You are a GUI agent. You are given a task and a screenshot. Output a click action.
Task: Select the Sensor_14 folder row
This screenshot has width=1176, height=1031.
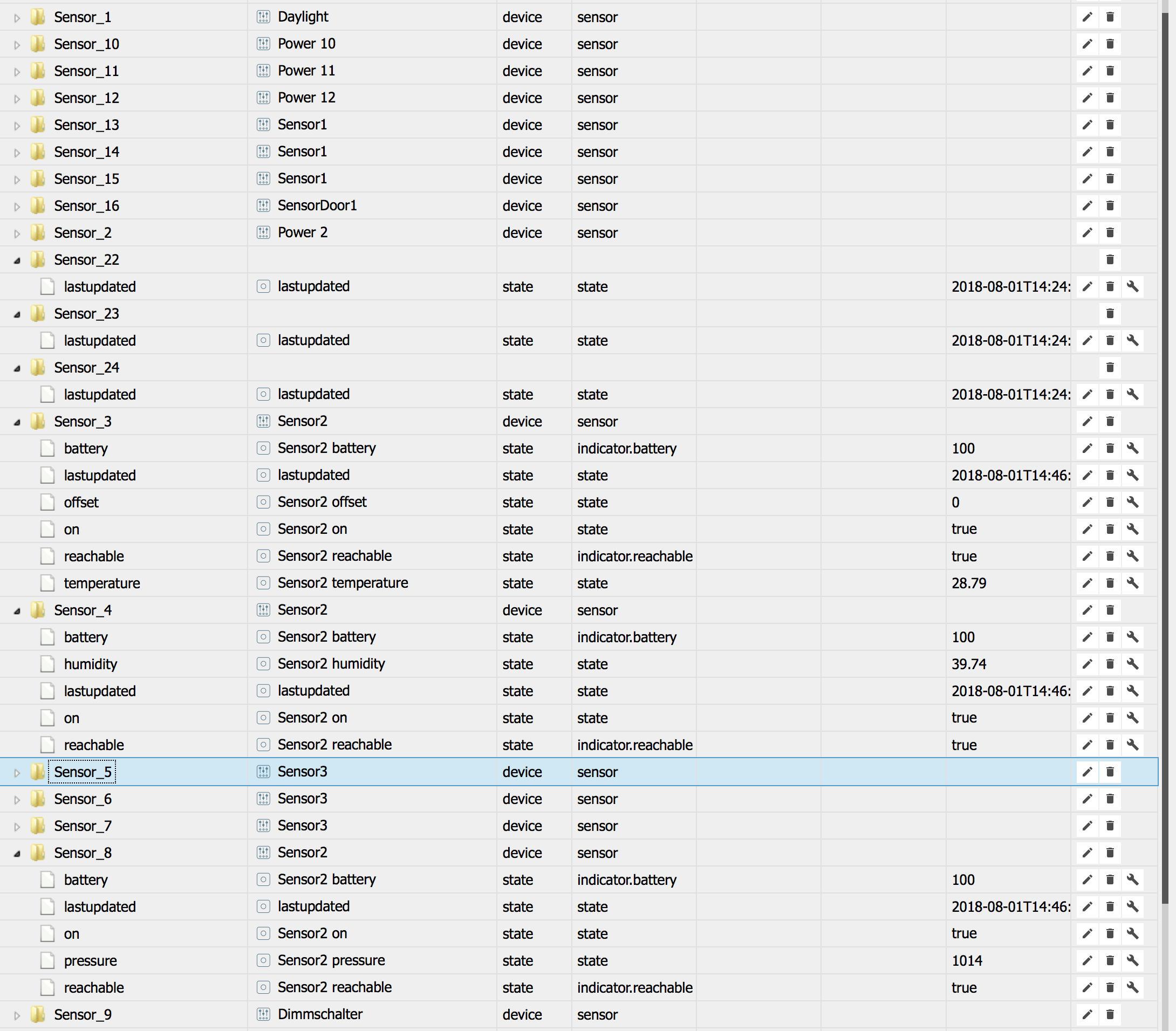[86, 153]
